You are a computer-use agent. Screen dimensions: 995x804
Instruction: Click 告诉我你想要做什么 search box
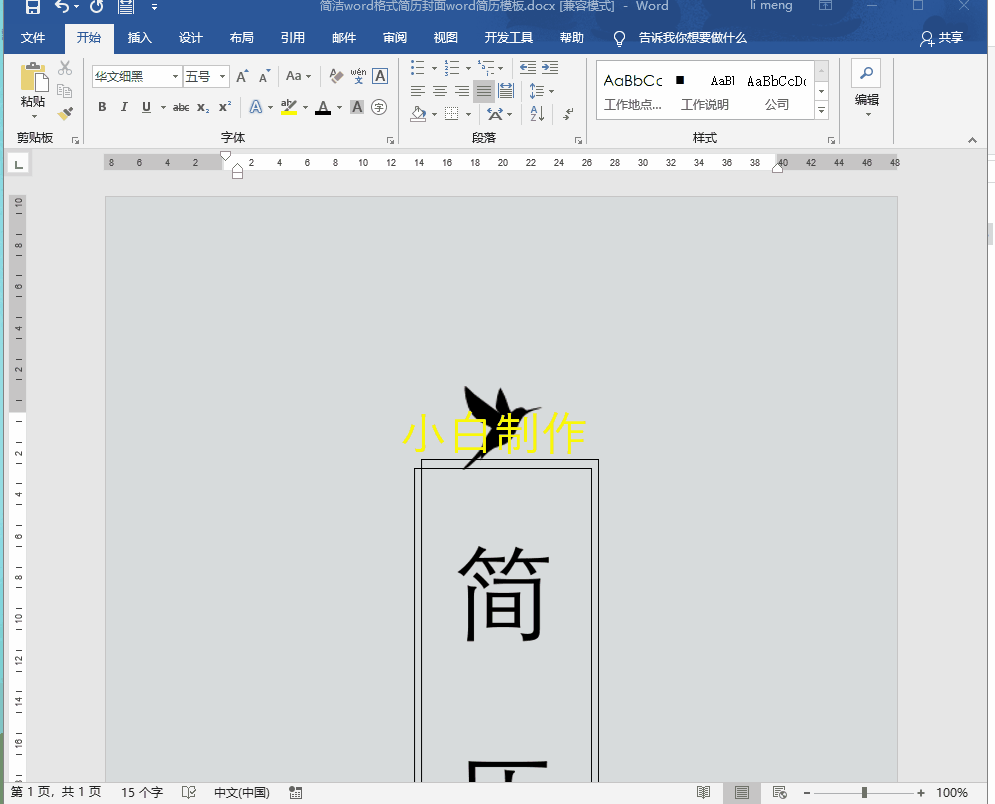[692, 38]
